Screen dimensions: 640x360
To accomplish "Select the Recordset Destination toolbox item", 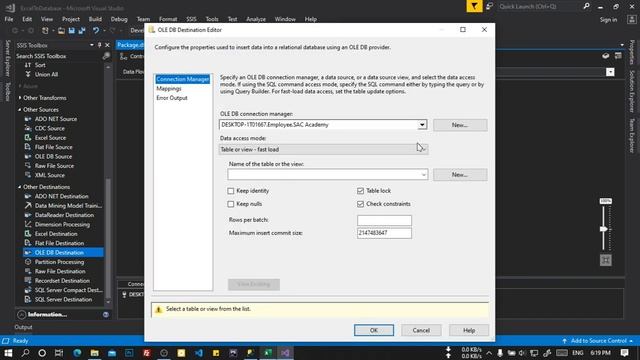I will [x=62, y=281].
